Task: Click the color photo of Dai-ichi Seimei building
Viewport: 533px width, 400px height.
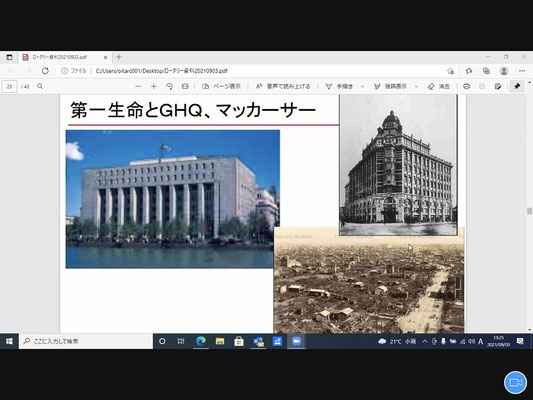Action: pos(173,199)
